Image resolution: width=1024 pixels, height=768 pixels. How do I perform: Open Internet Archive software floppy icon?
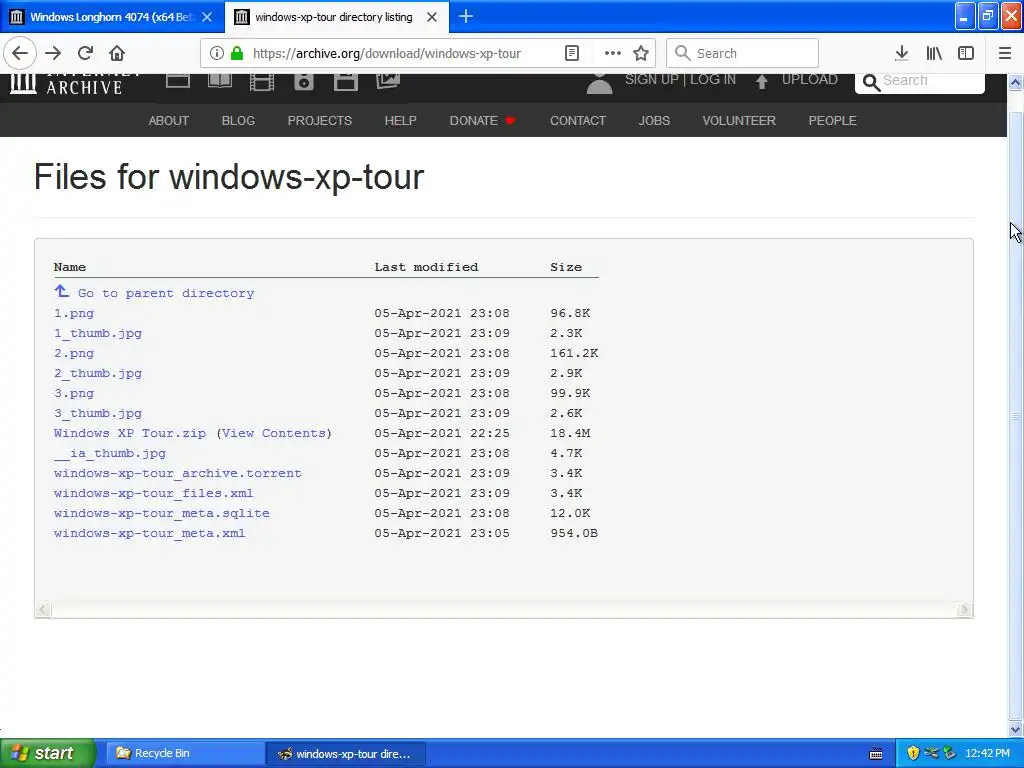(345, 82)
